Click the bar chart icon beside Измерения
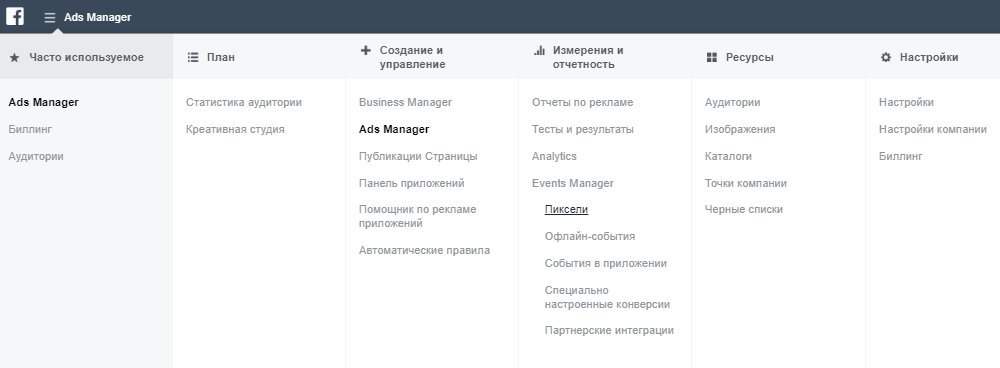 tap(539, 50)
